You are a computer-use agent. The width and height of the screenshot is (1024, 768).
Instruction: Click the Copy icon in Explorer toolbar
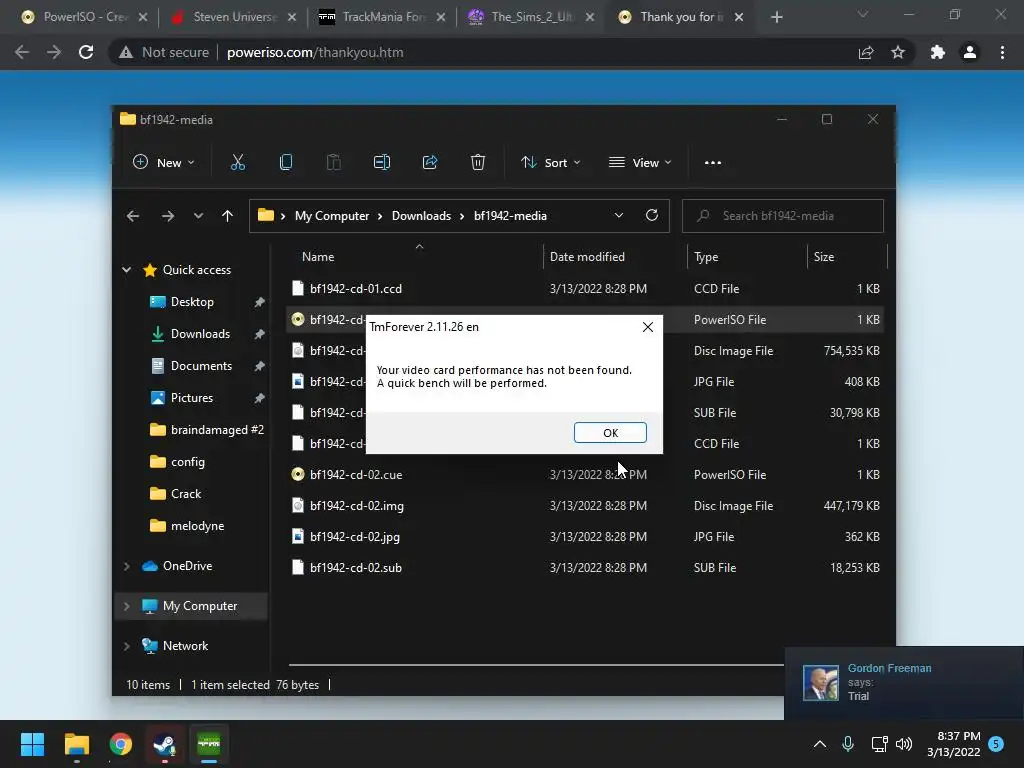285,163
